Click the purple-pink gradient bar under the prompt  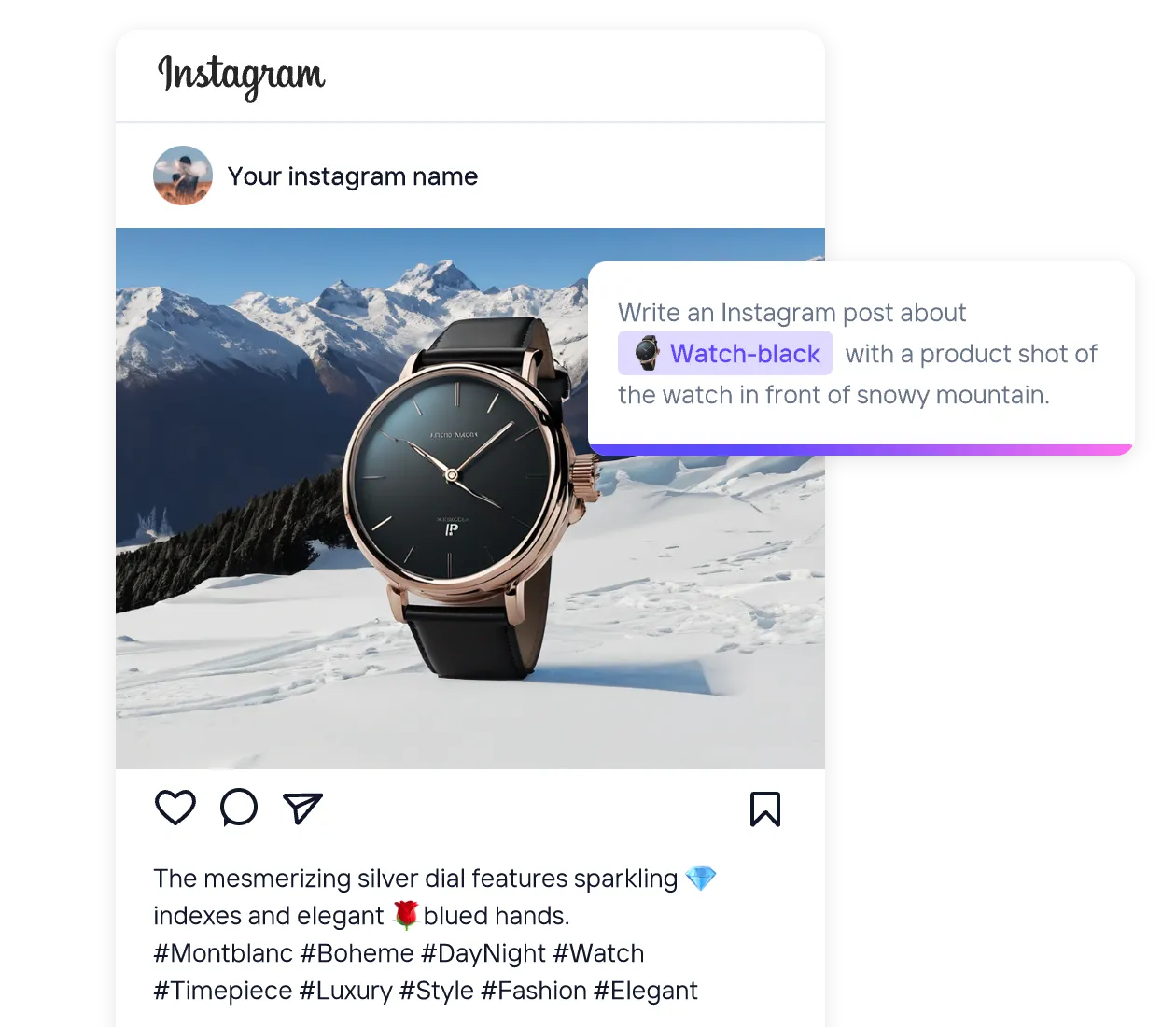click(x=861, y=450)
